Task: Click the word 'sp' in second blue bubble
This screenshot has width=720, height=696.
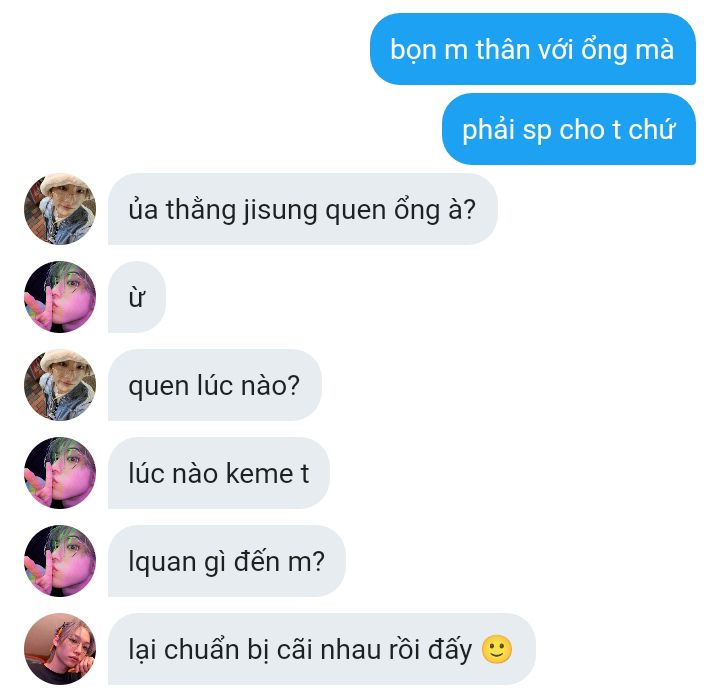Action: (537, 131)
